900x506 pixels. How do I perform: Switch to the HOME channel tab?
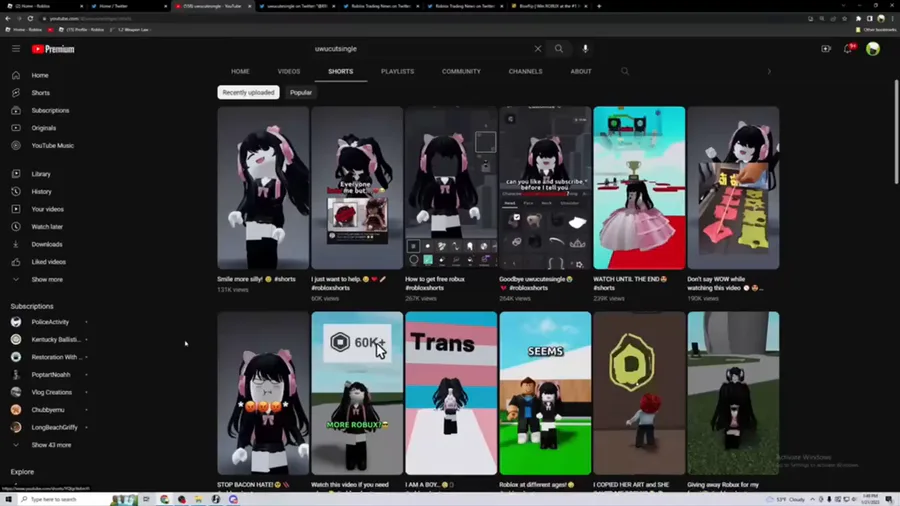tap(240, 72)
